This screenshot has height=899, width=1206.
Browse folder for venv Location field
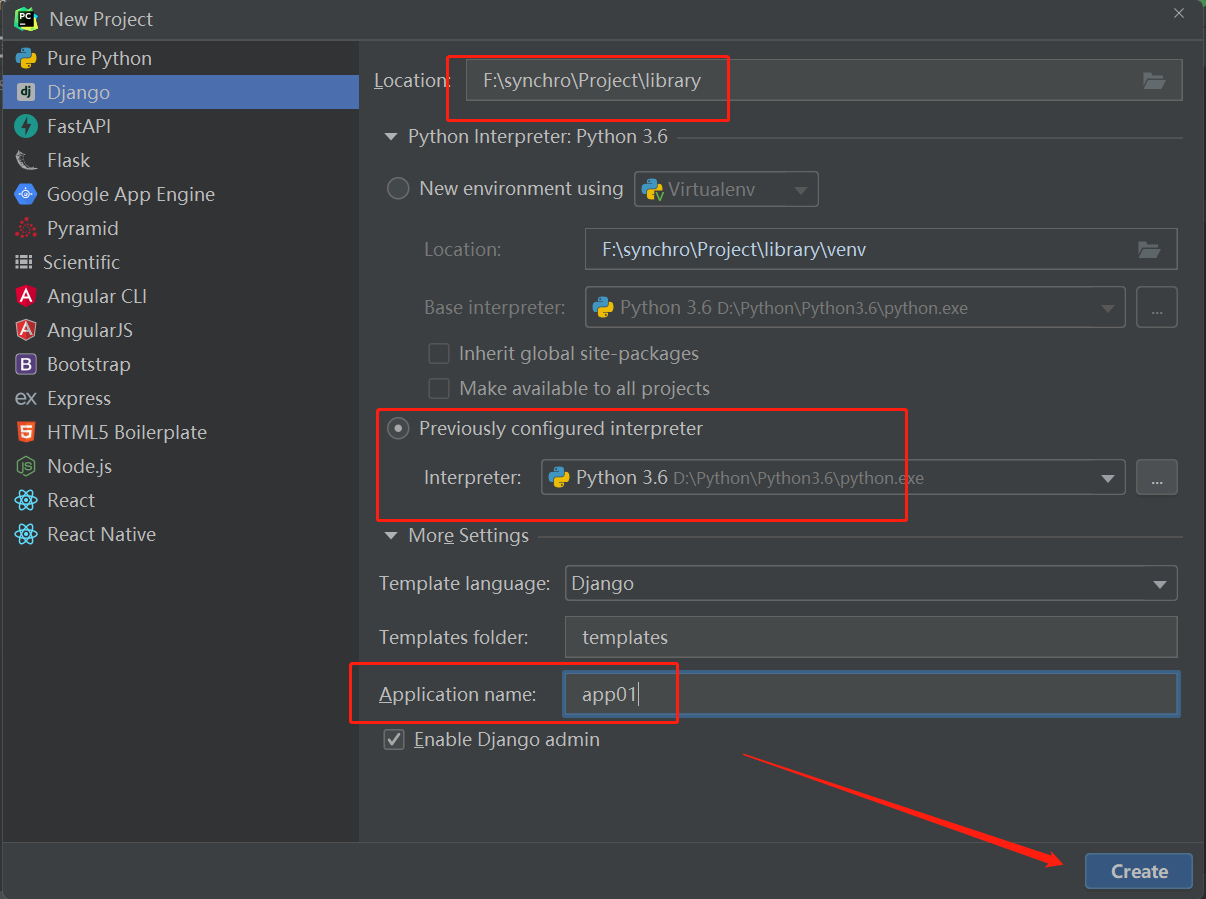coord(1149,249)
